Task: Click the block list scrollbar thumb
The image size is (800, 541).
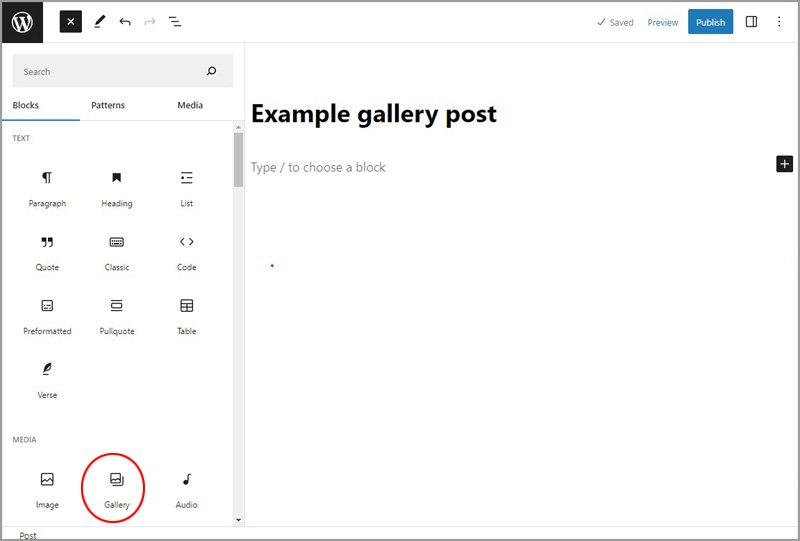Action: coord(238,160)
